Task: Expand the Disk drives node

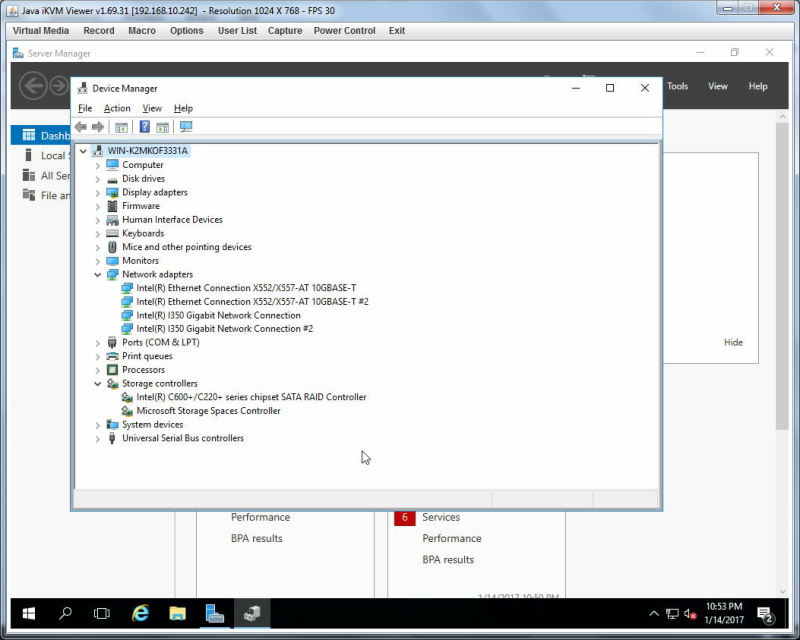Action: (97, 179)
